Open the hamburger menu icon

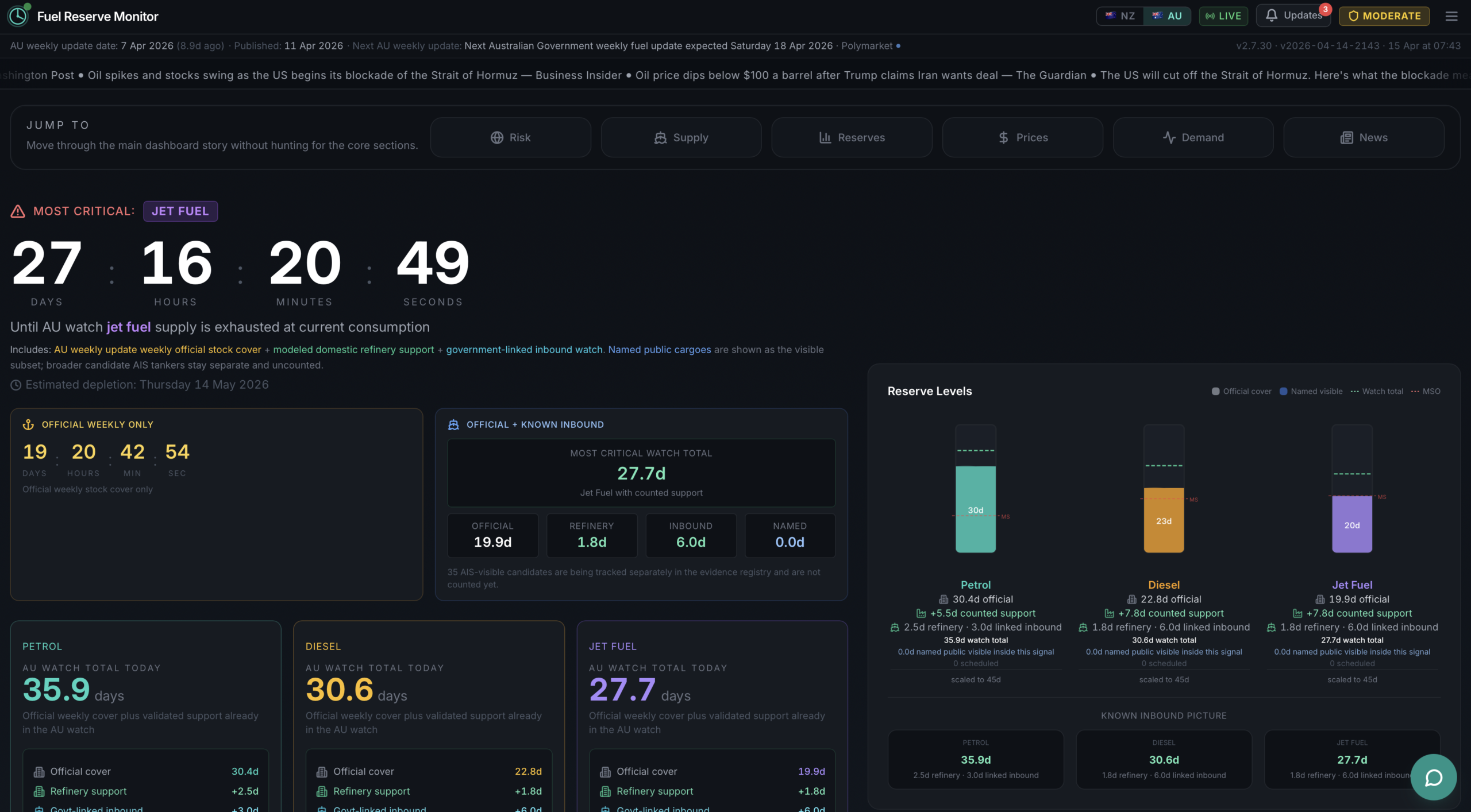pyautogui.click(x=1451, y=16)
